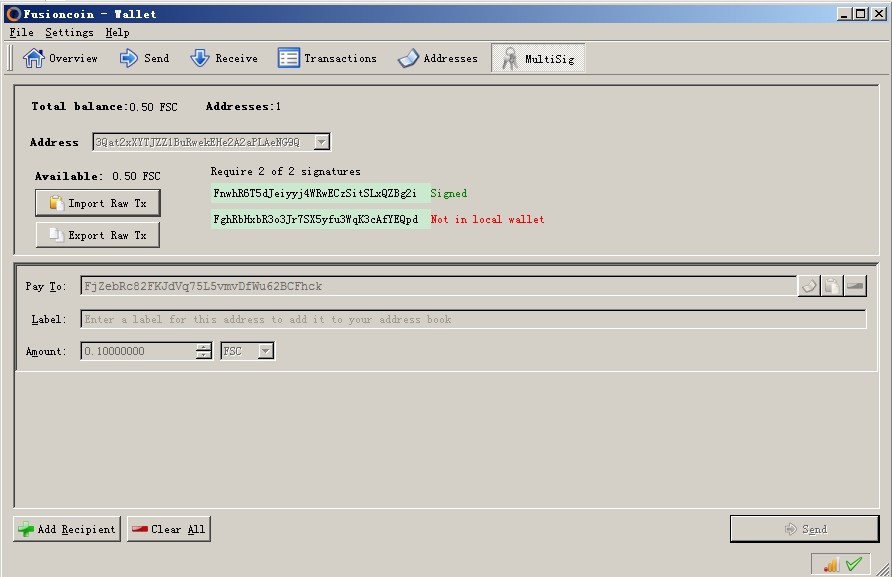The image size is (892, 577).
Task: Open the Settings menu
Action: click(69, 32)
